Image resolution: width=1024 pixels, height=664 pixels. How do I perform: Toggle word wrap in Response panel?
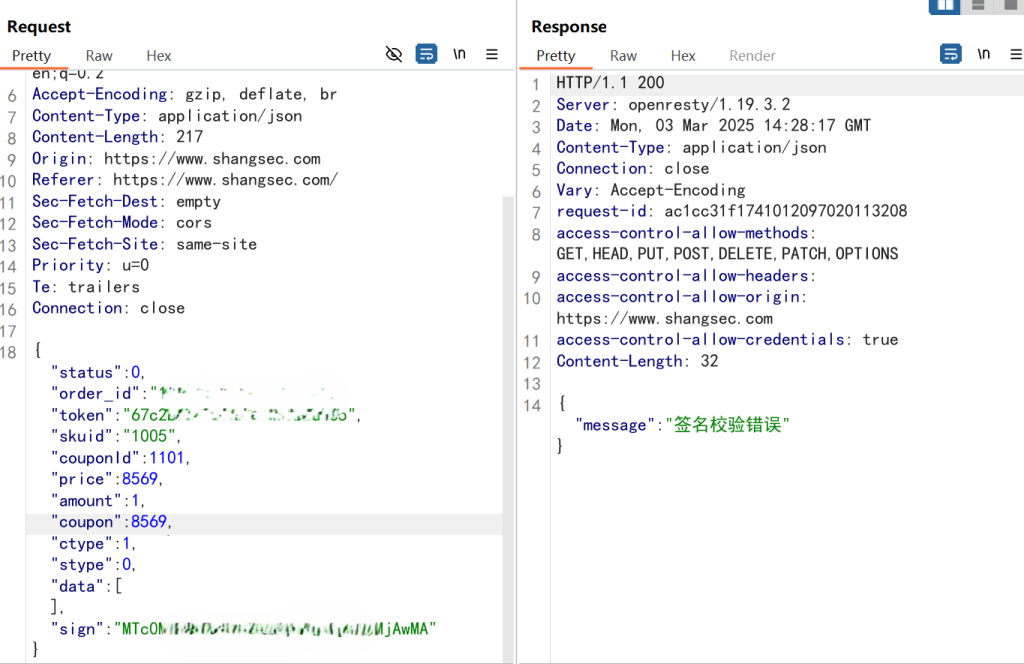(x=951, y=54)
